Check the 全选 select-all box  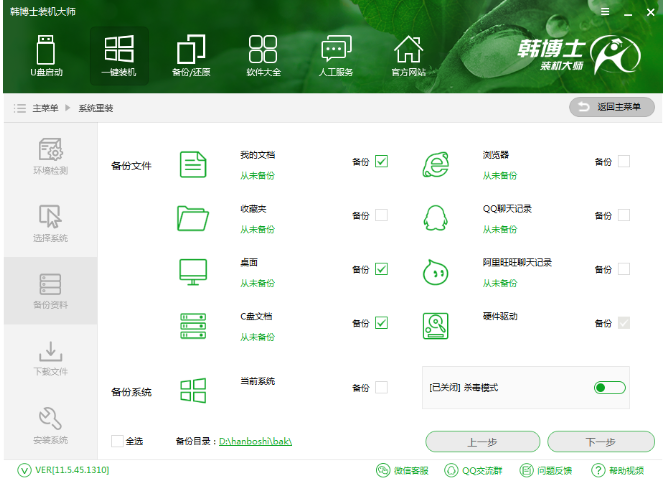point(117,441)
